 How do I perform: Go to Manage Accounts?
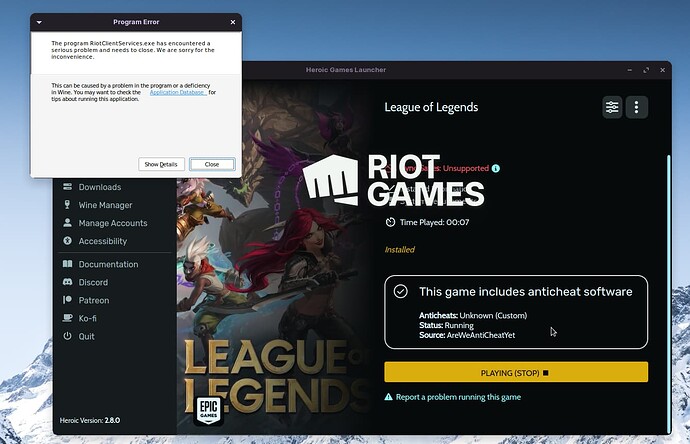pyautogui.click(x=113, y=223)
